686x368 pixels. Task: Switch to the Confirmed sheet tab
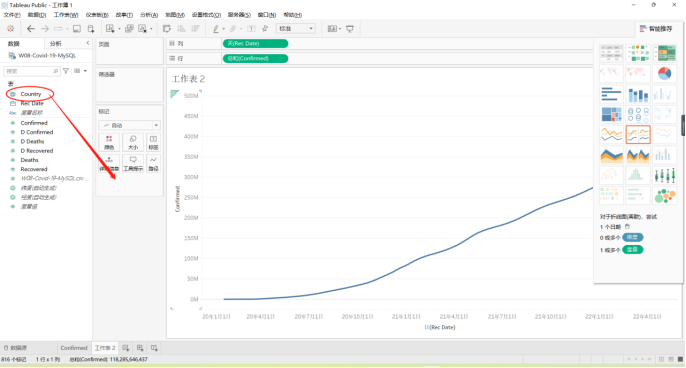74,348
